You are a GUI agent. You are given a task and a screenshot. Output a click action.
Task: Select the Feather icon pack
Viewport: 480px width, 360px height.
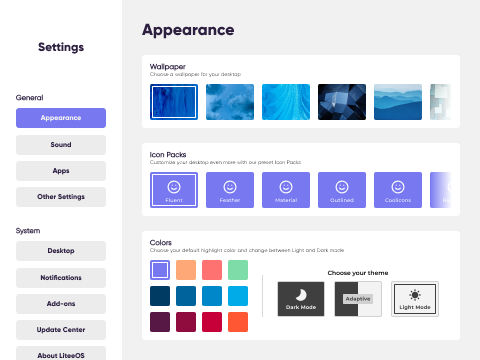(230, 190)
